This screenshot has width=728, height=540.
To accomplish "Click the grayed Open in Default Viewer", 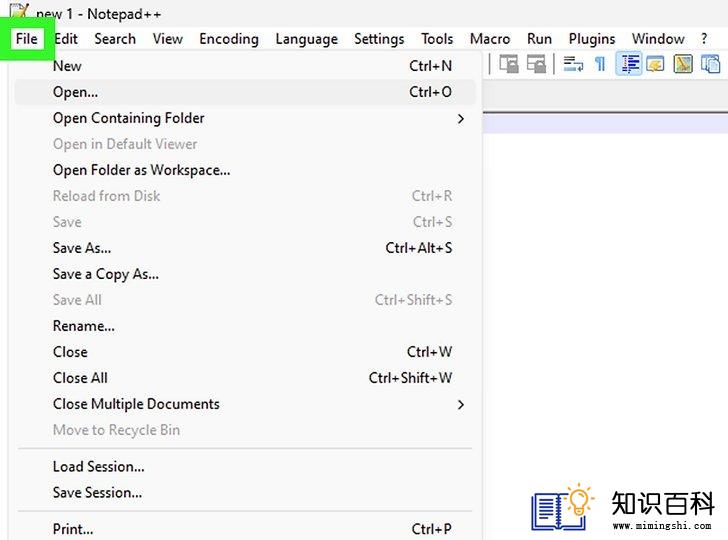I will click(x=245, y=144).
